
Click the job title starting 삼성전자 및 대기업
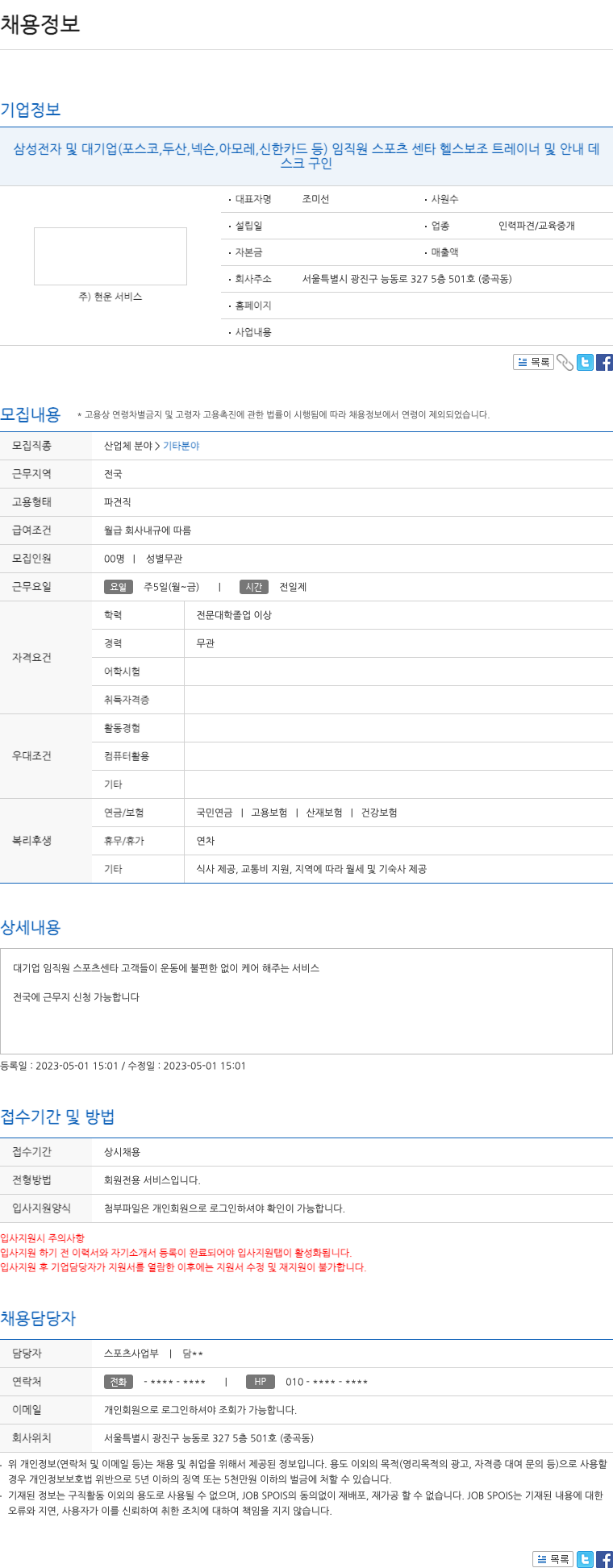click(306, 156)
